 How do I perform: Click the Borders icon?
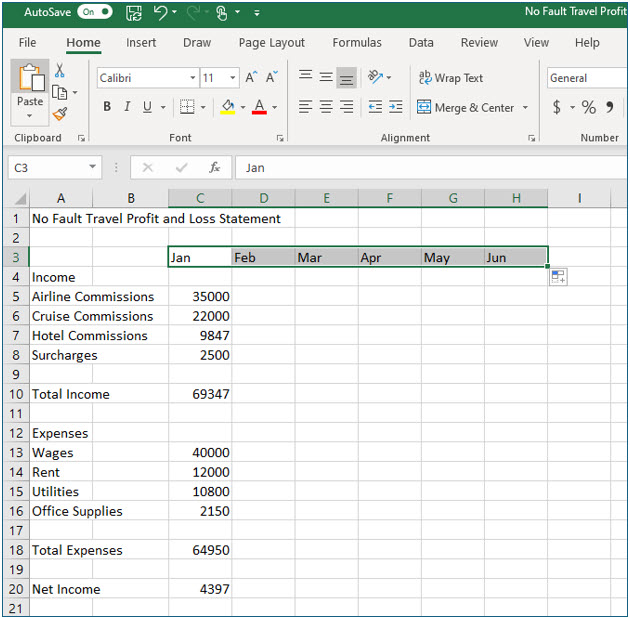[x=187, y=107]
